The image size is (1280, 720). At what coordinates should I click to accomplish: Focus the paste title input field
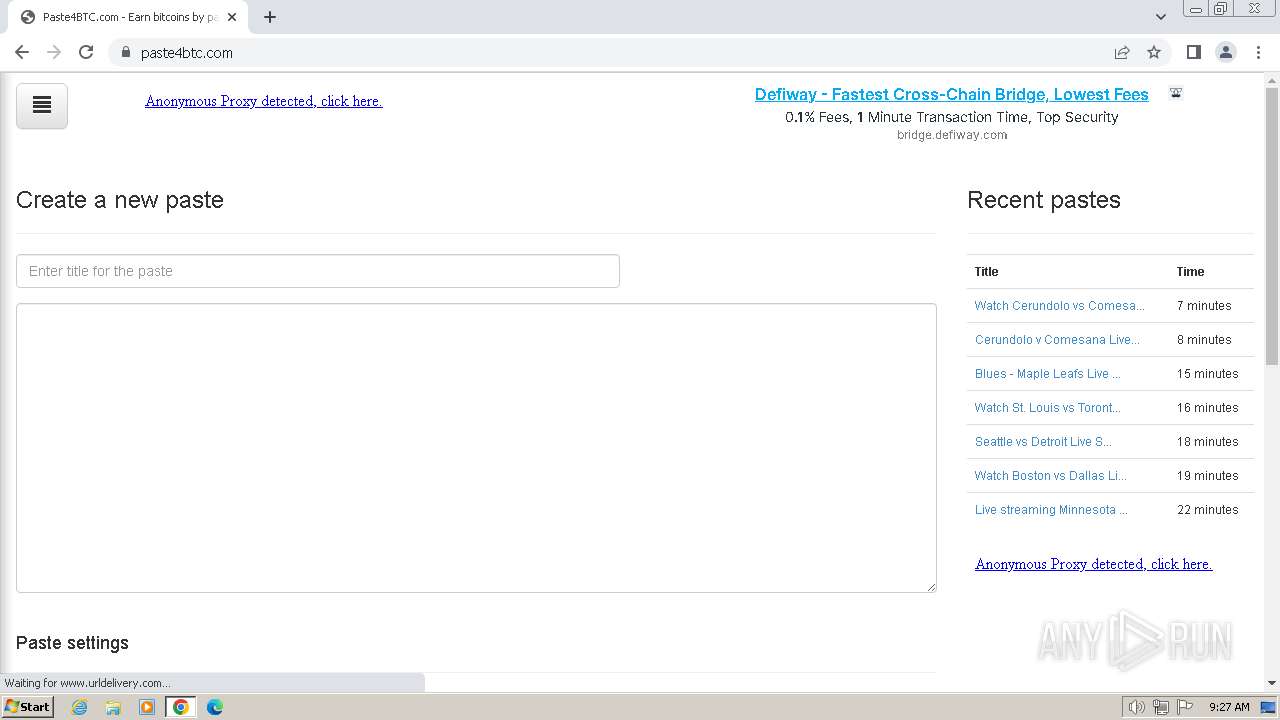[318, 271]
